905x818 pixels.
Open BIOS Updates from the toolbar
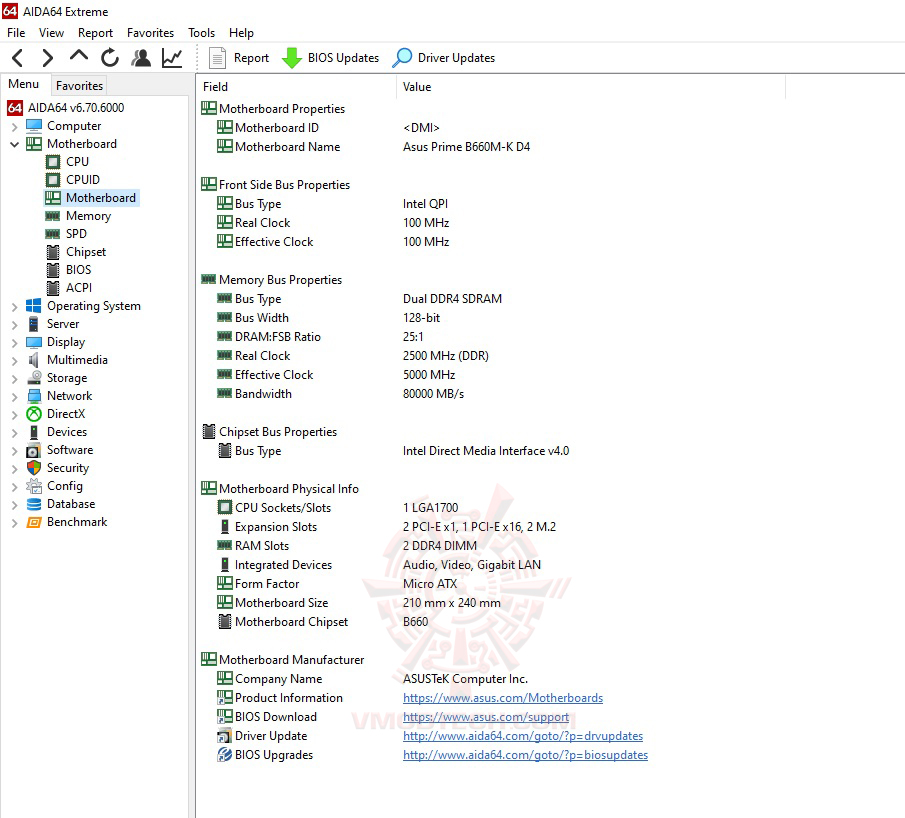330,57
